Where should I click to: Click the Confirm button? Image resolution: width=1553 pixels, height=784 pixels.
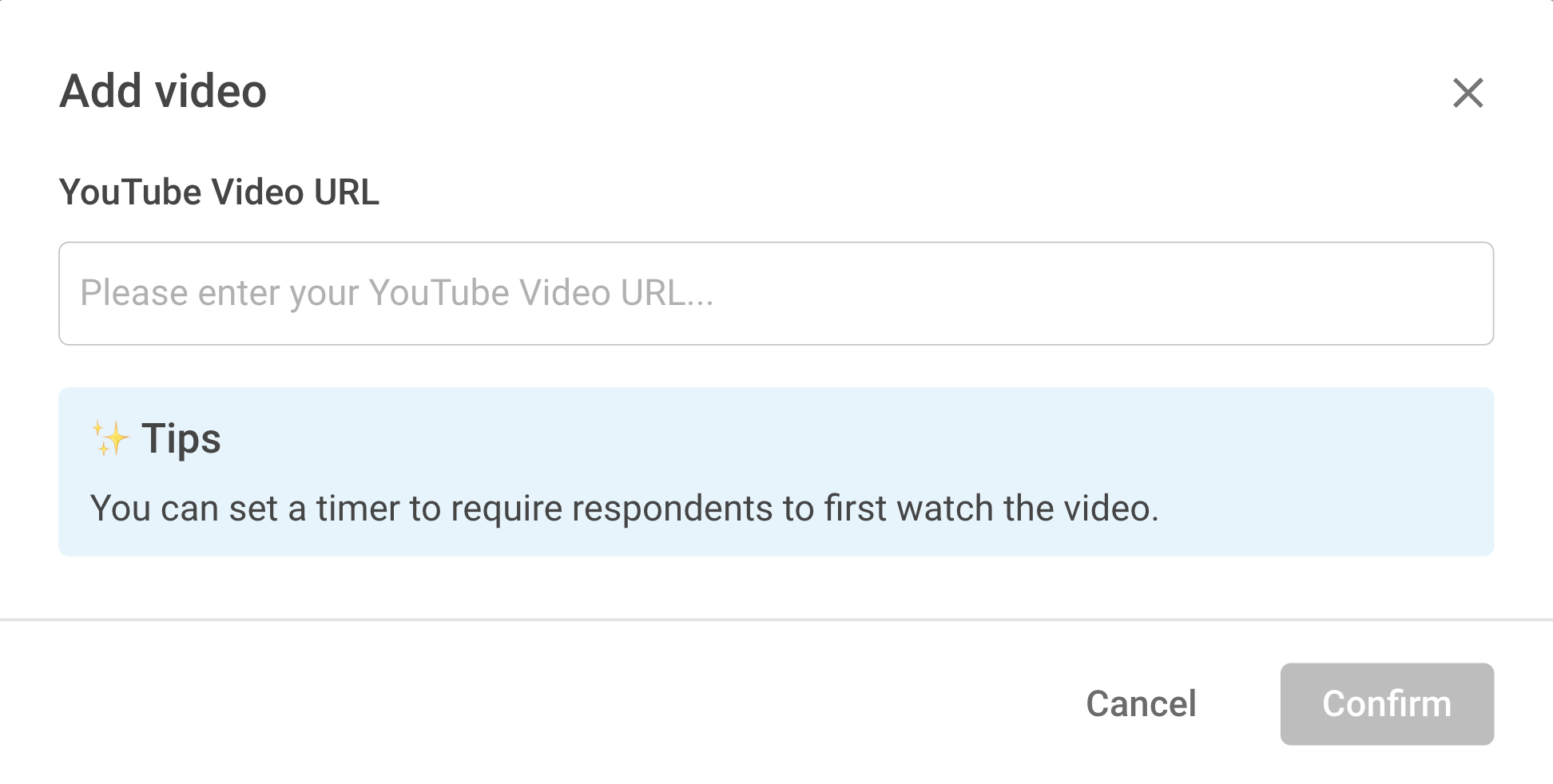tap(1387, 703)
